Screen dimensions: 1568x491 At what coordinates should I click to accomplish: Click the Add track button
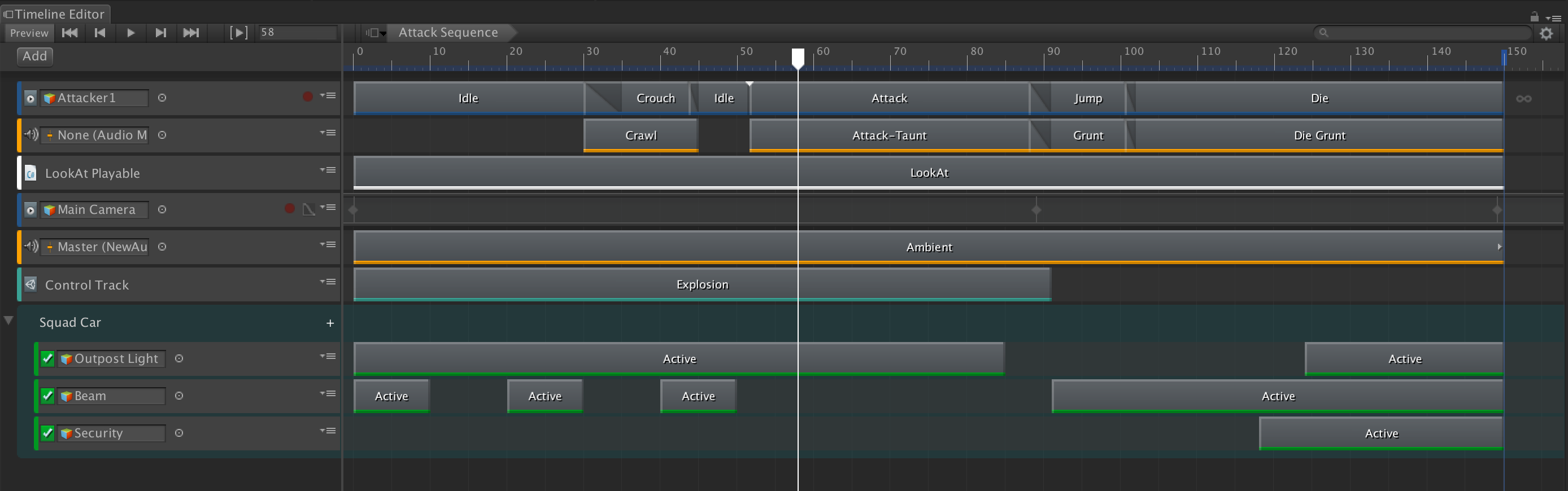click(x=34, y=56)
